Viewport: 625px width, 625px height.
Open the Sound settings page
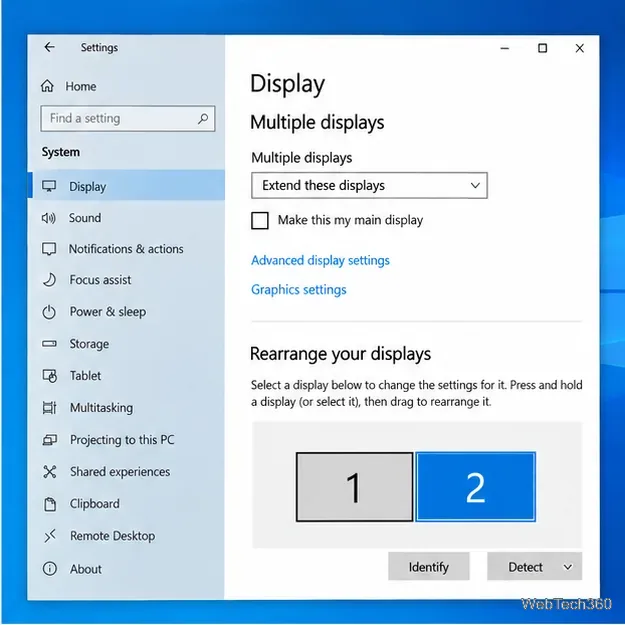pos(126,218)
